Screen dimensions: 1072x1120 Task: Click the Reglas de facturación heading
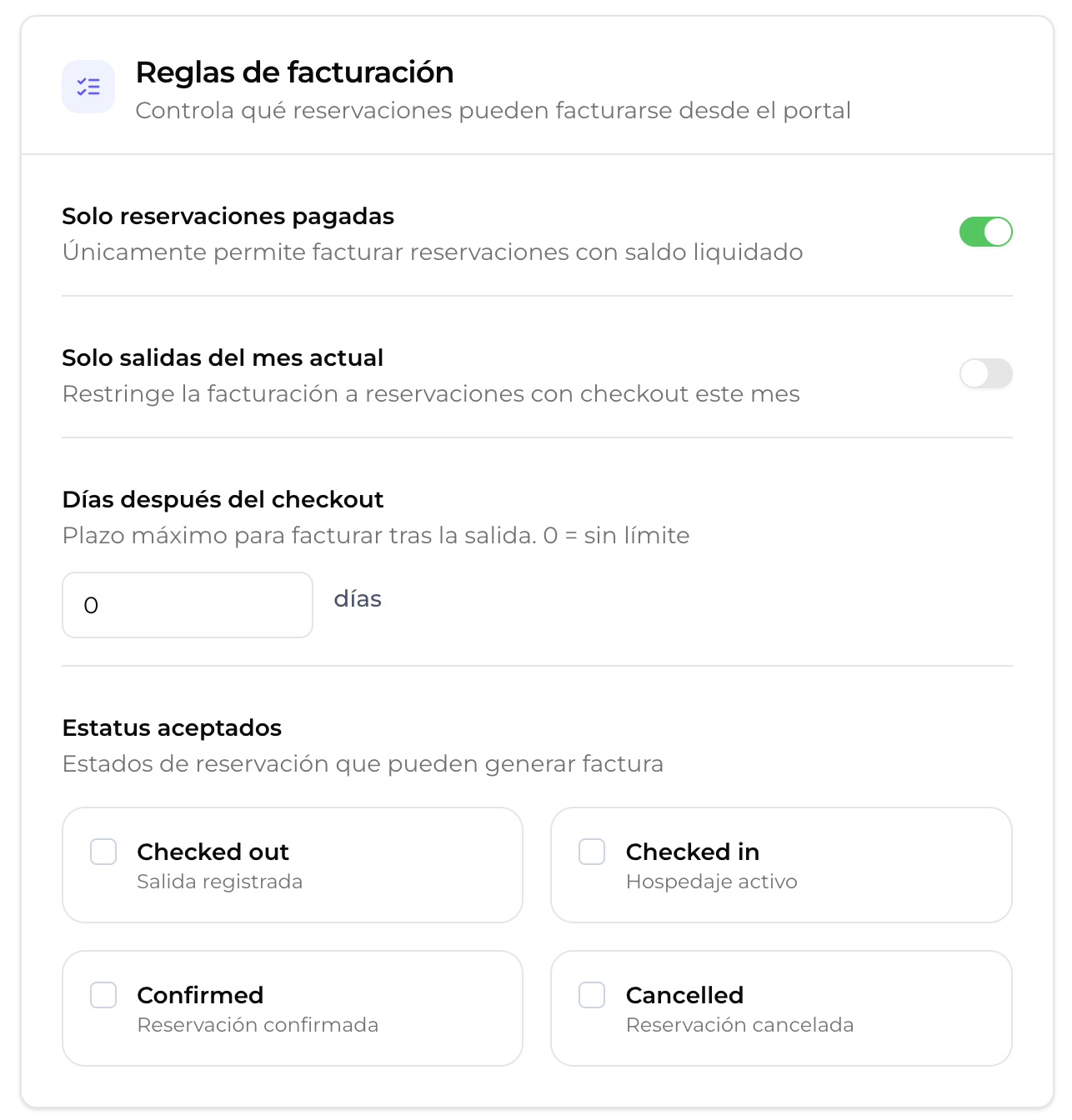[x=295, y=72]
